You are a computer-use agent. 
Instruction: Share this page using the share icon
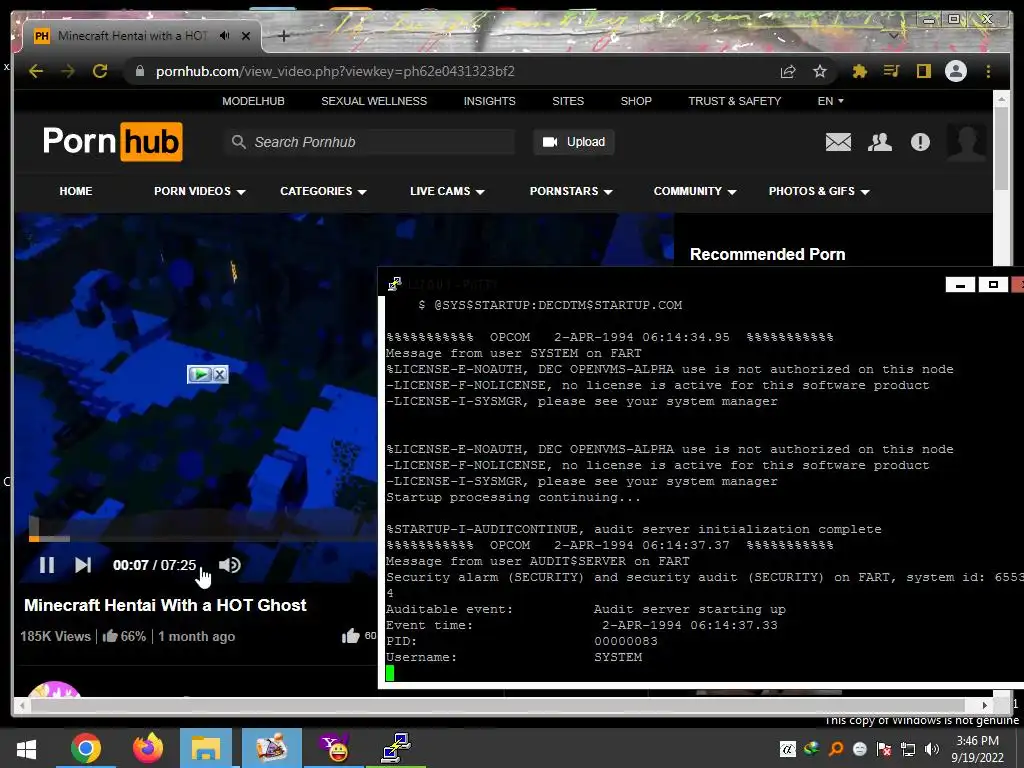coord(788,71)
